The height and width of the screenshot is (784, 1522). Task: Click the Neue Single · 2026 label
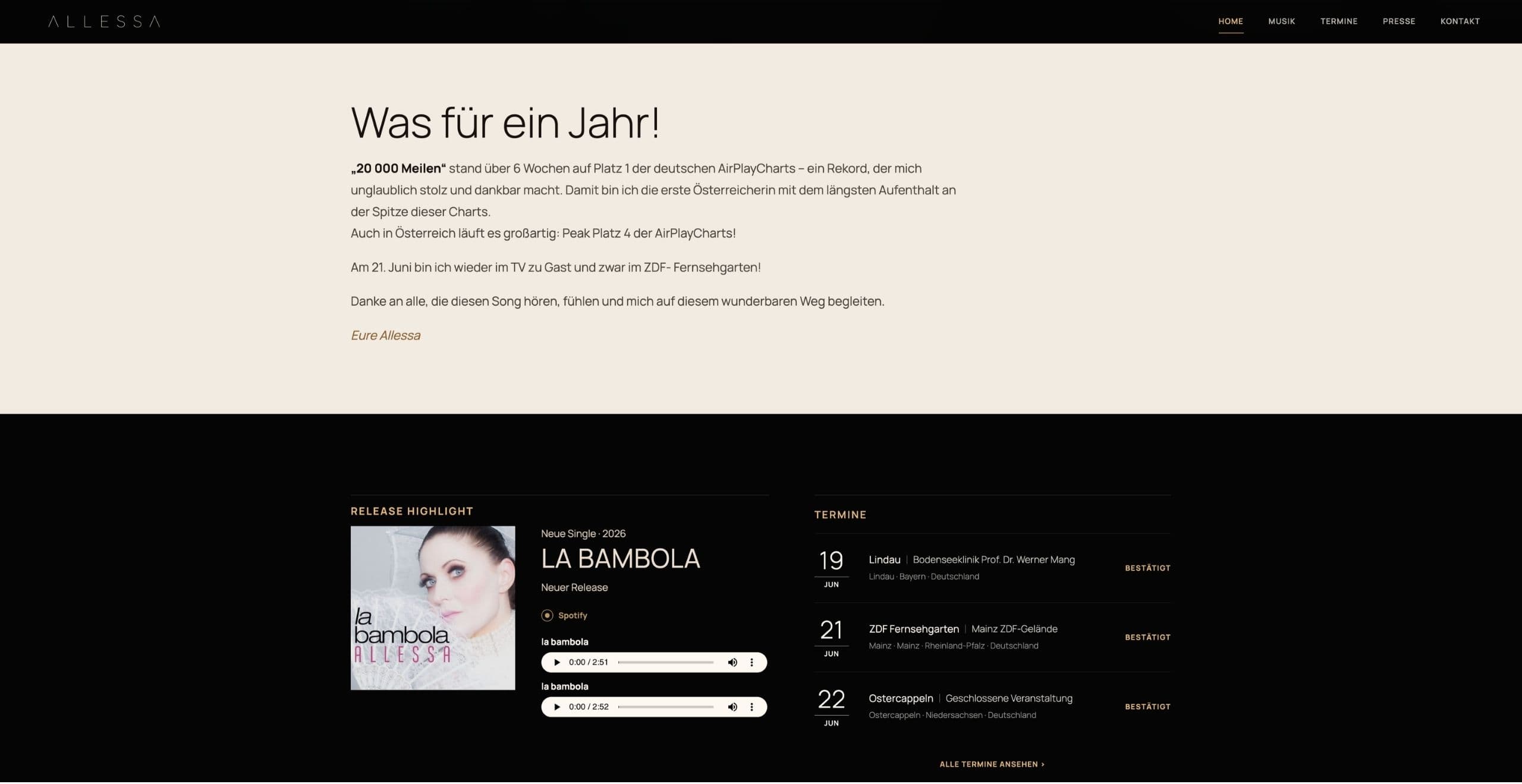(x=583, y=534)
